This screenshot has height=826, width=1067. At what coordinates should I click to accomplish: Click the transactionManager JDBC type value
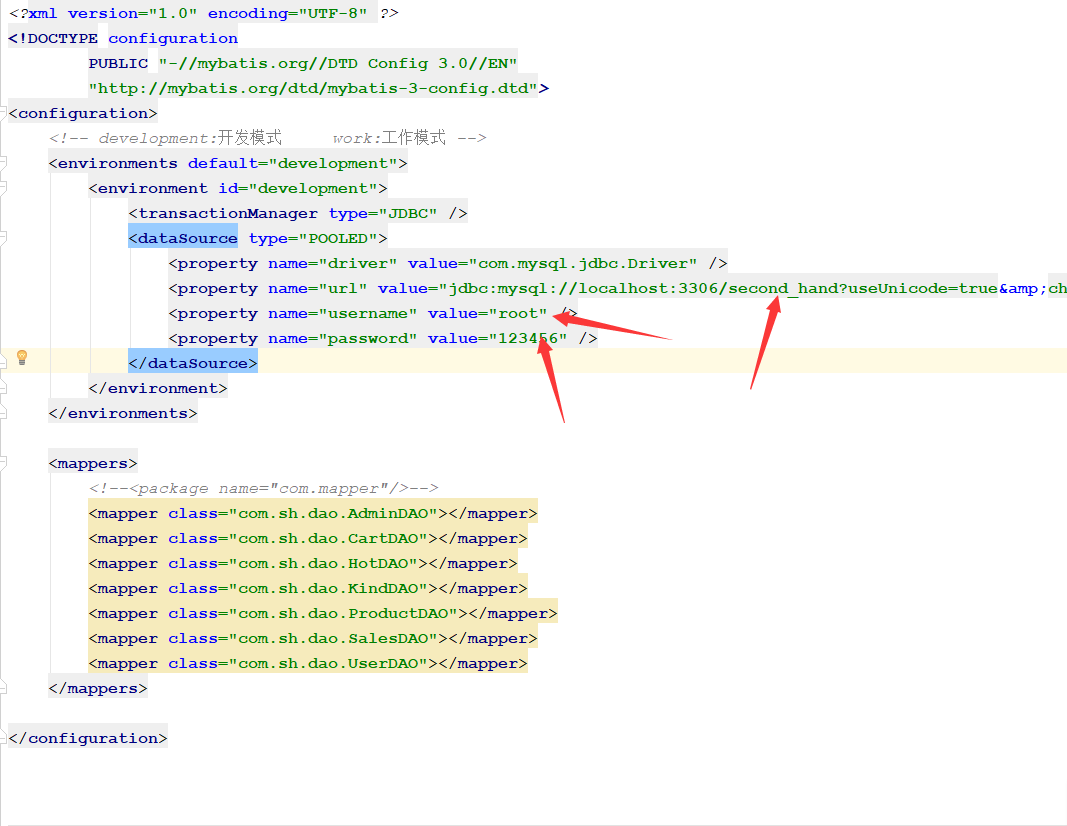click(415, 212)
